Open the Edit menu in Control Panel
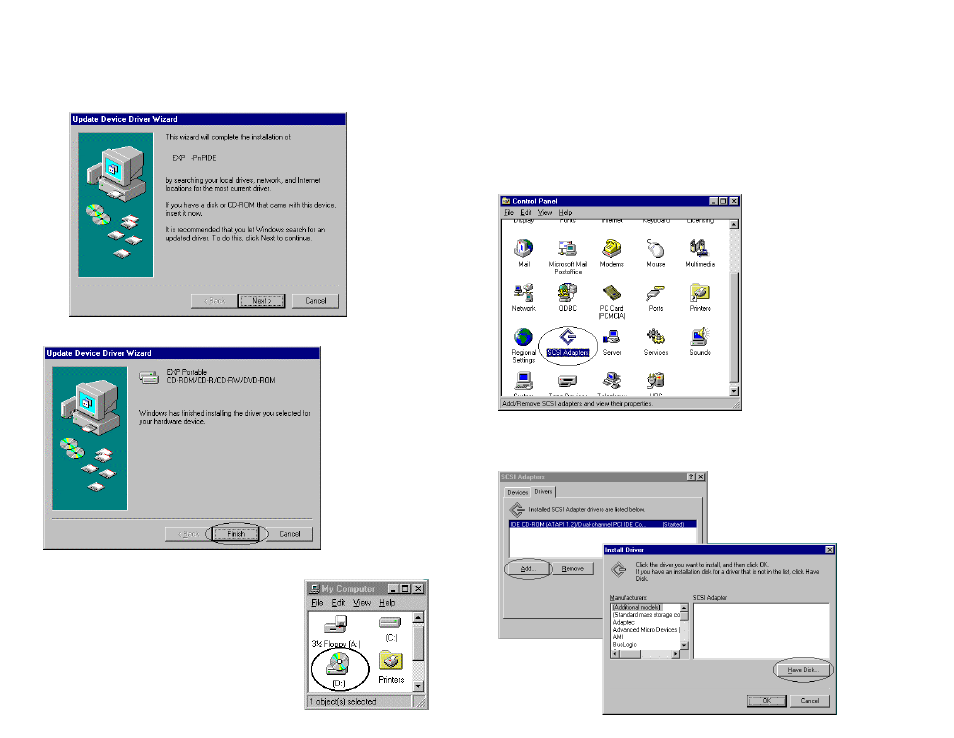This screenshot has width=954, height=738. click(526, 212)
